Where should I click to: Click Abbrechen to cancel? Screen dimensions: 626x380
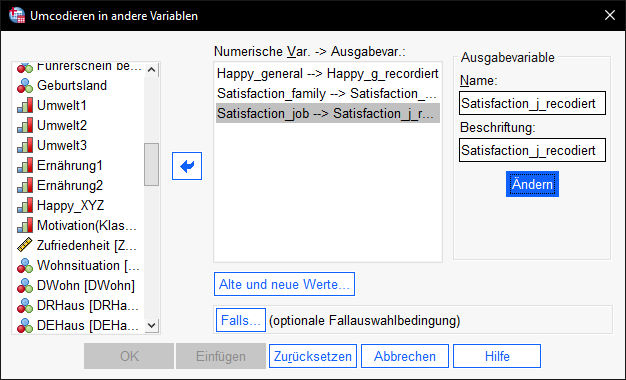coord(405,356)
